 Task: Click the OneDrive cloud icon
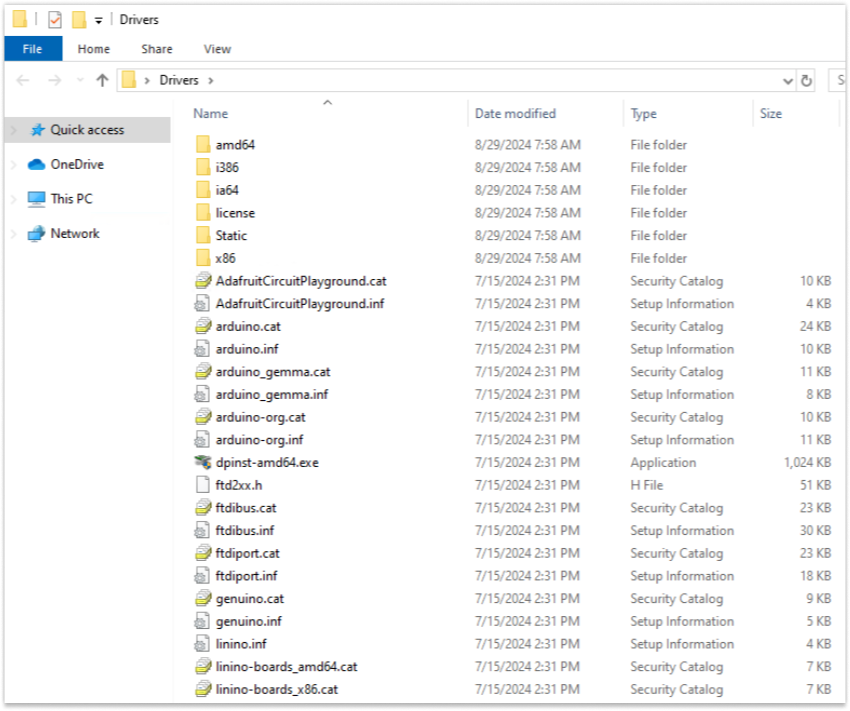coord(36,164)
